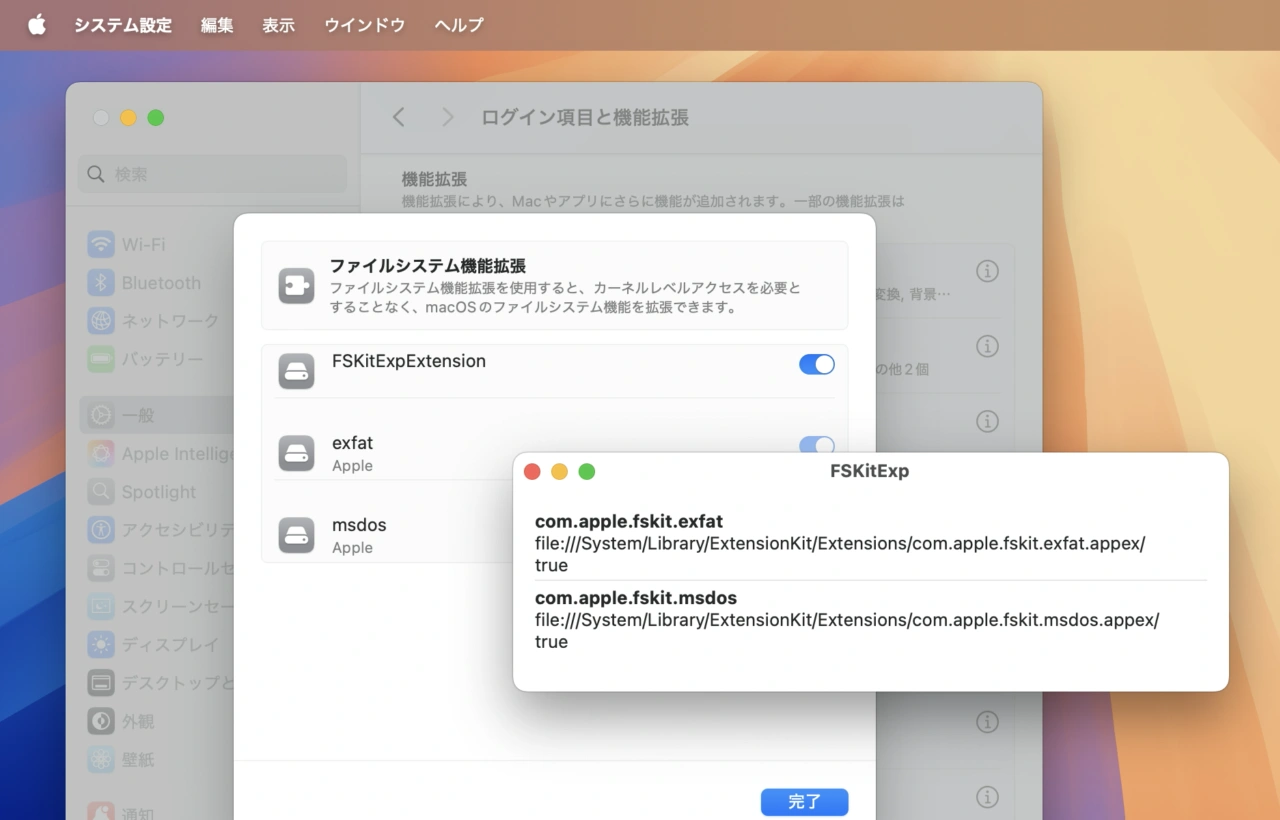Click the FSKitExpExtension drive icon
The width and height of the screenshot is (1280, 820).
(296, 371)
